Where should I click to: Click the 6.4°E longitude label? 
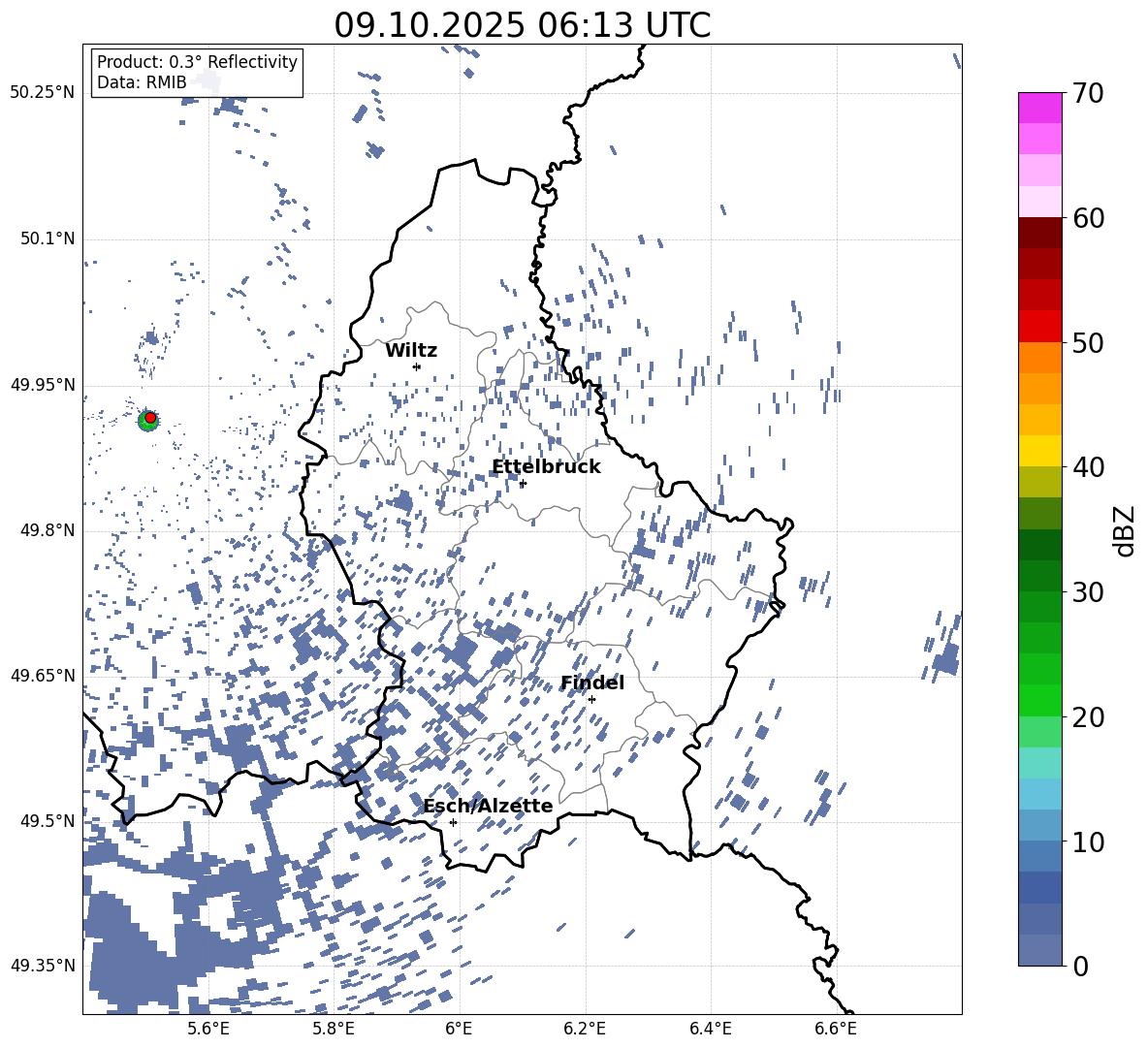(710, 1029)
